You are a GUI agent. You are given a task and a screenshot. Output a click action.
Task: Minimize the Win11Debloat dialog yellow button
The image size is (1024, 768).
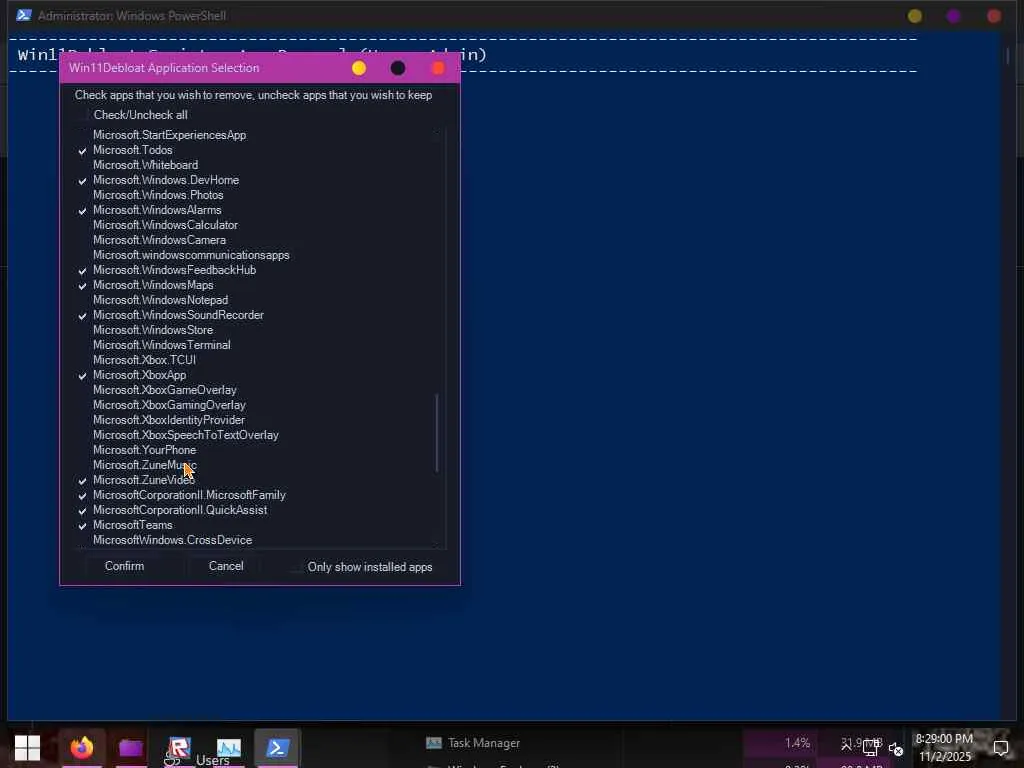(359, 68)
